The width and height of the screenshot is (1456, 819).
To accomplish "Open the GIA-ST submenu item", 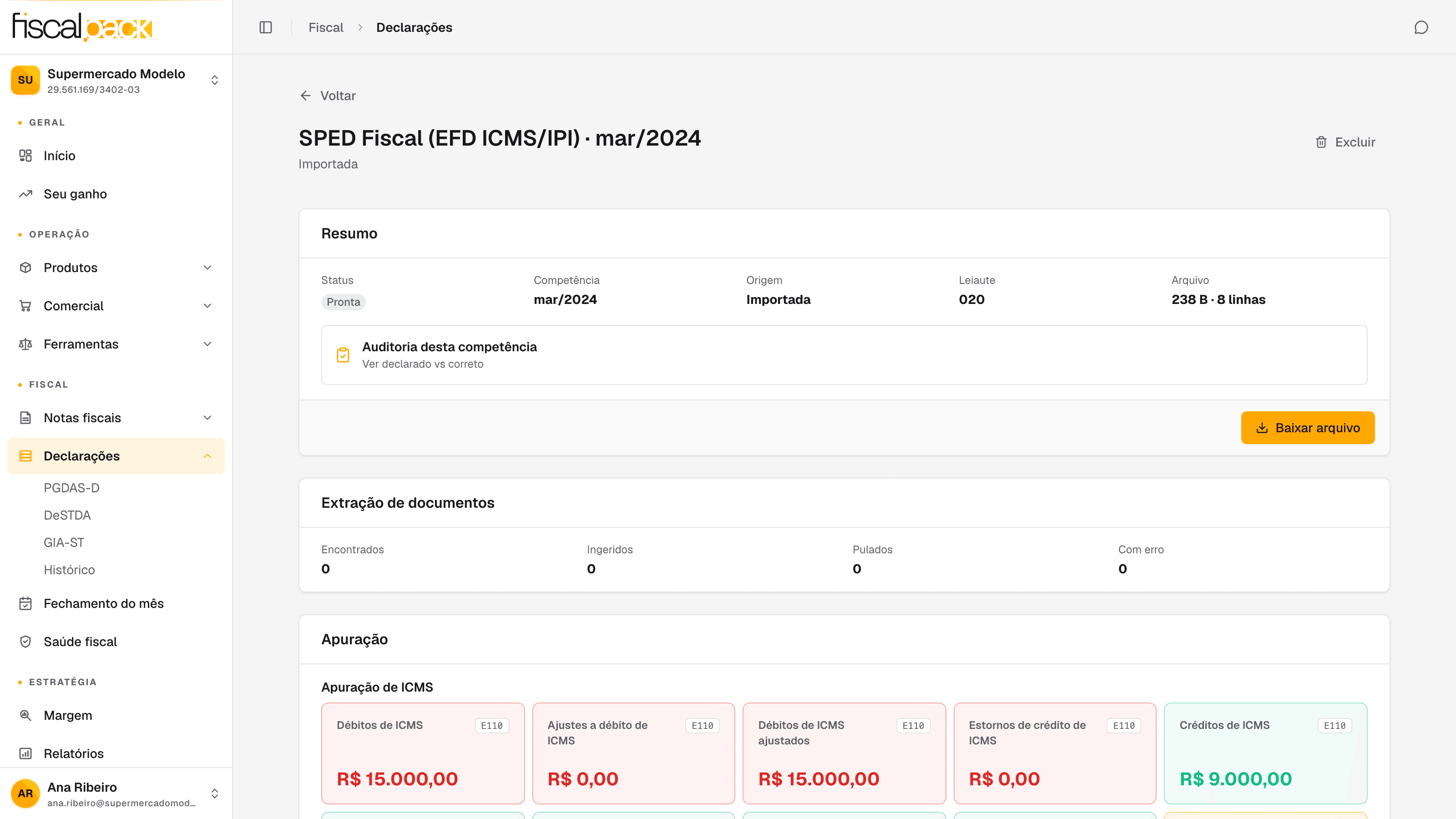I will [64, 542].
